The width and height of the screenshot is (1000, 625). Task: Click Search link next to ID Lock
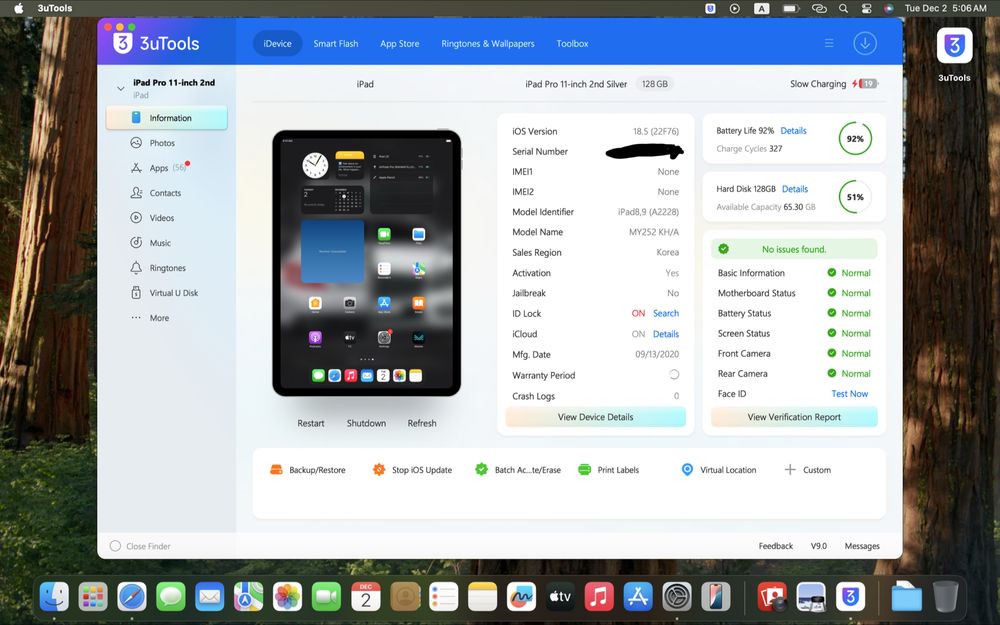click(666, 313)
